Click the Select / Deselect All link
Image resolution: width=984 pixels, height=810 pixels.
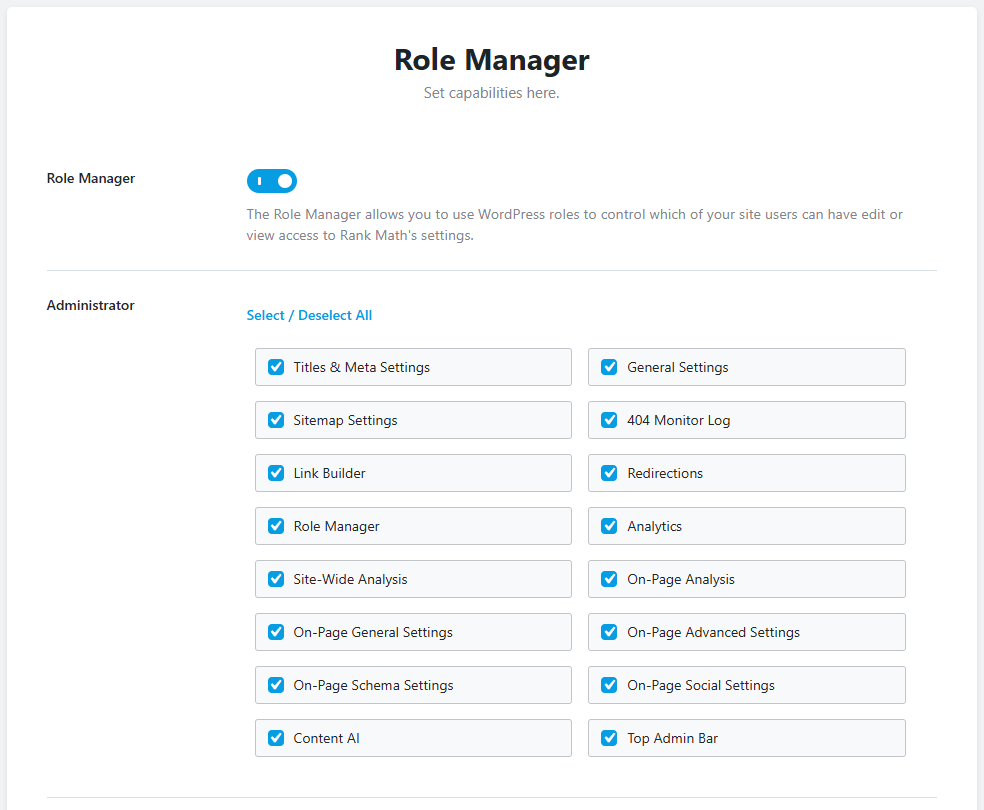click(x=309, y=316)
